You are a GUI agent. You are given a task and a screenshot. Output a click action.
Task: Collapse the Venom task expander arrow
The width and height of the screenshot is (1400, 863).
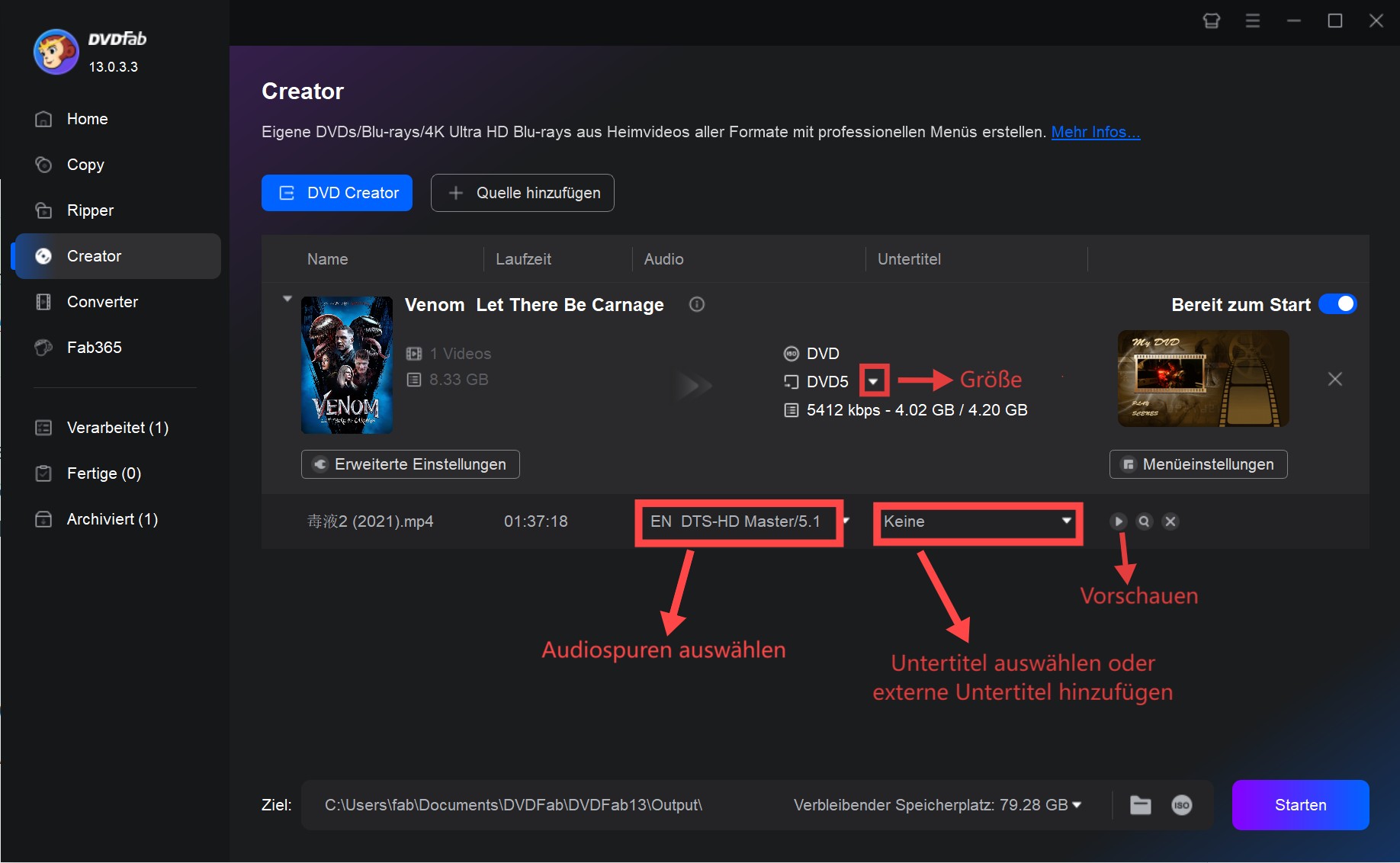(287, 299)
